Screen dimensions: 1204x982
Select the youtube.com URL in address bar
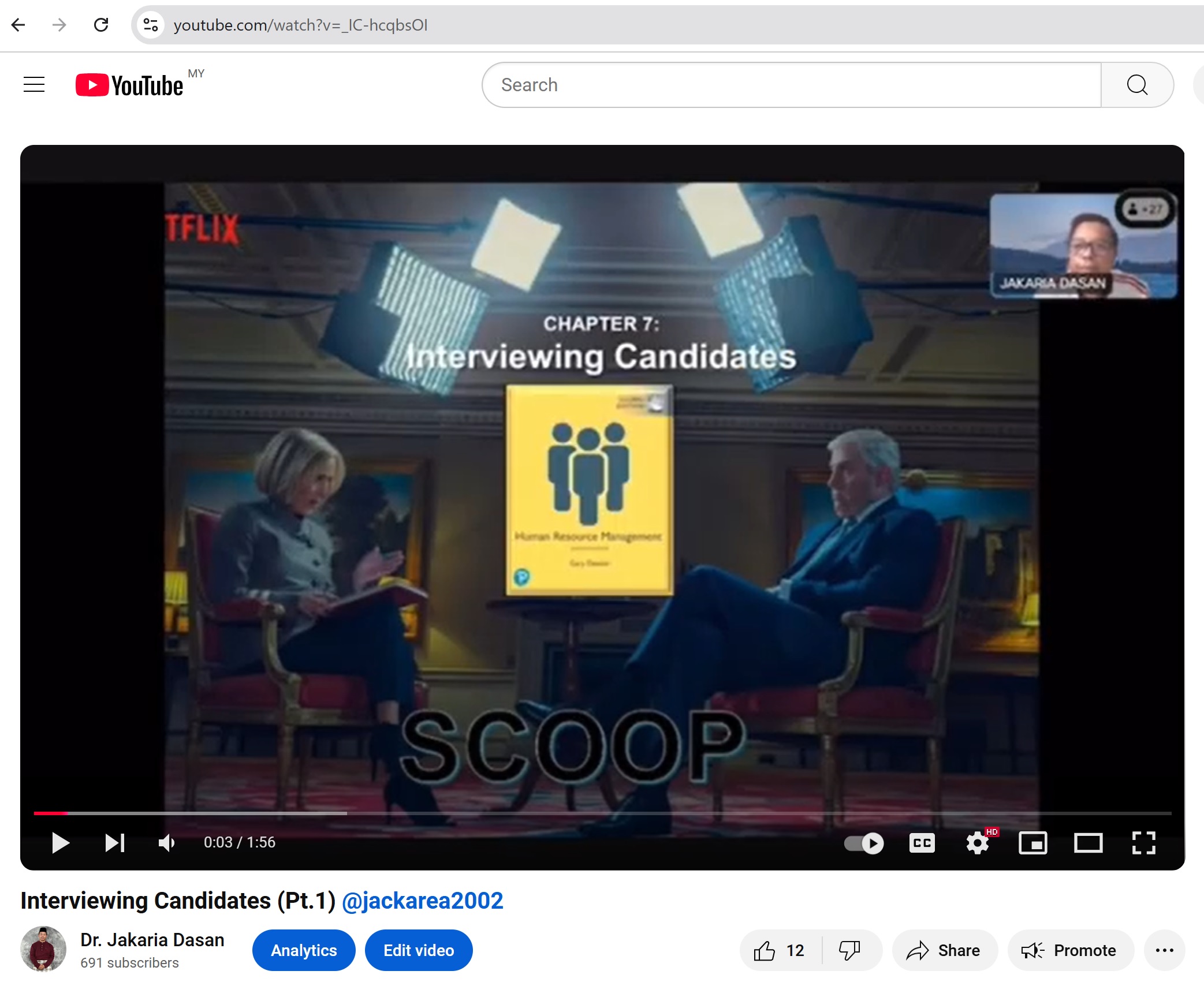click(x=300, y=25)
